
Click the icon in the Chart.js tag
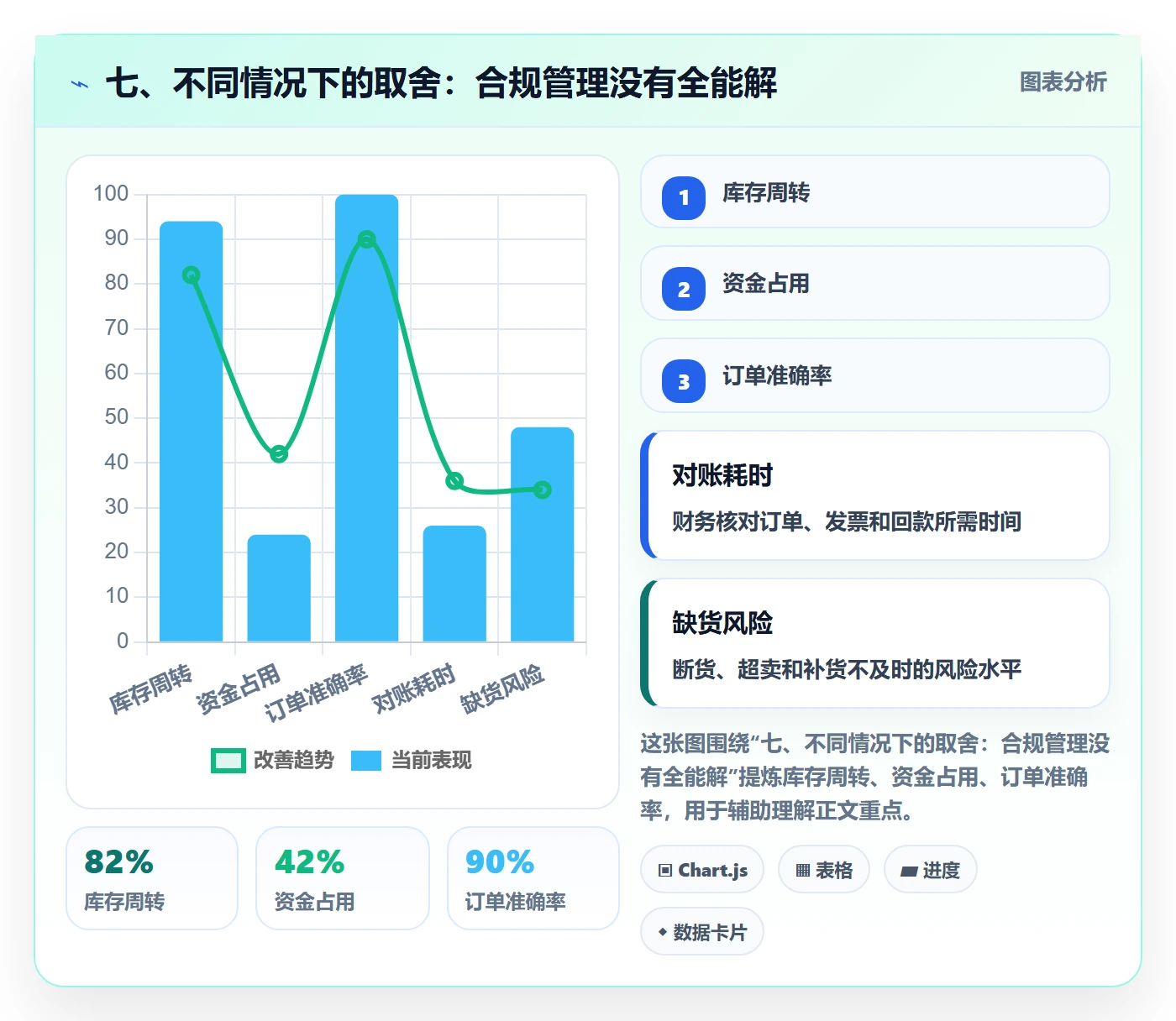click(665, 870)
